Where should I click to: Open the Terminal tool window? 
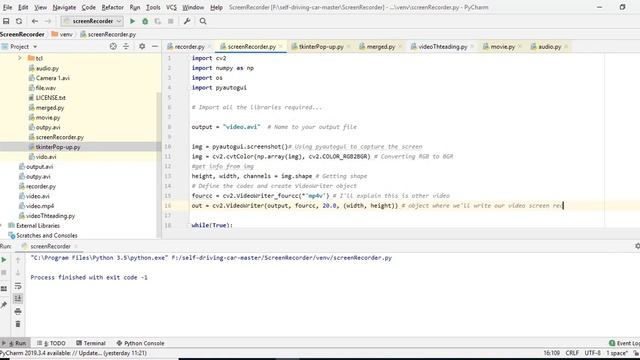pos(91,343)
